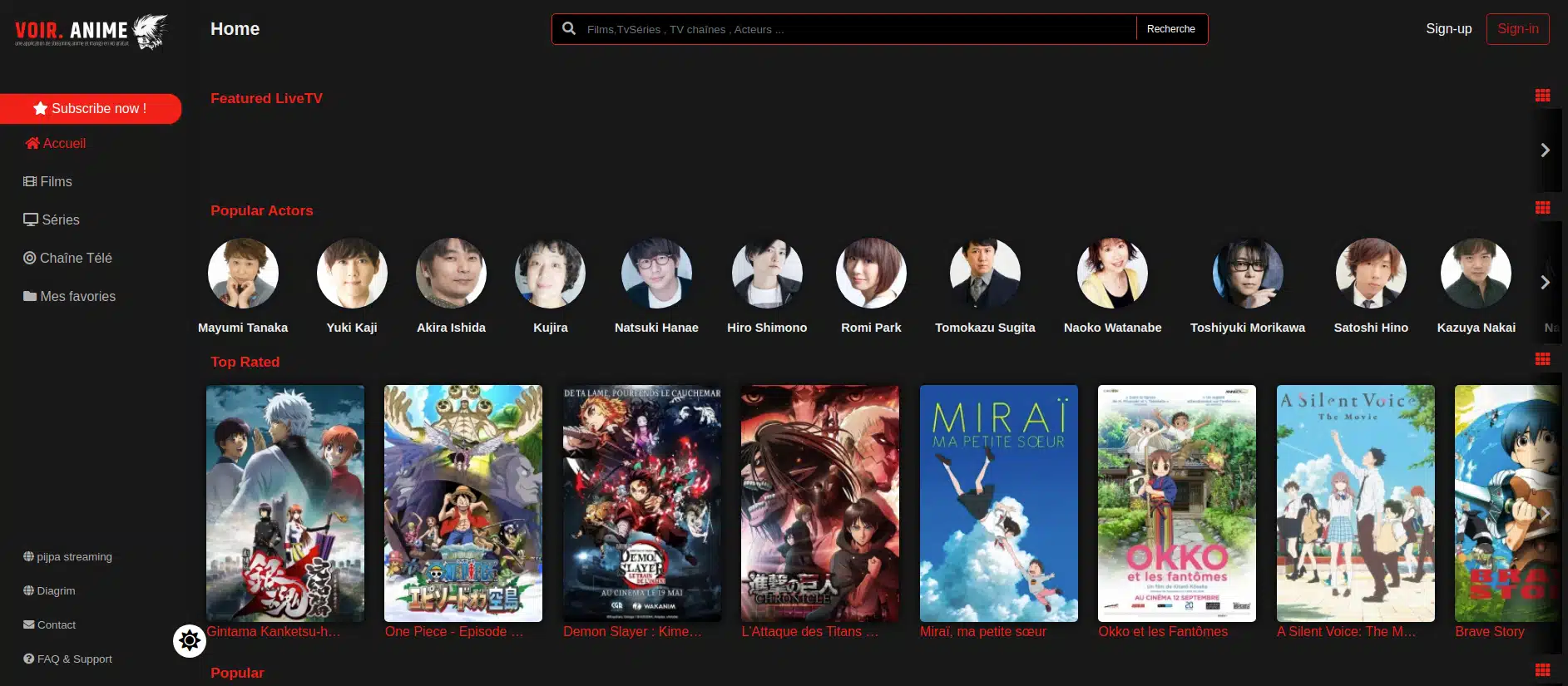Focus the Films, TvSéries search field
Viewport: 1568px width, 686px height.
coord(857,29)
